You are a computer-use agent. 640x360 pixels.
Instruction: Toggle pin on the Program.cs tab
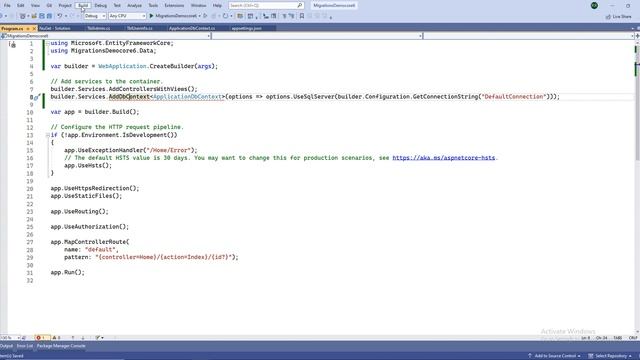click(x=28, y=29)
